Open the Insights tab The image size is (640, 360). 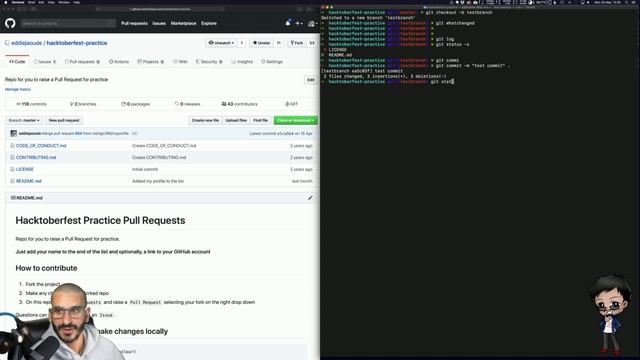click(x=242, y=62)
